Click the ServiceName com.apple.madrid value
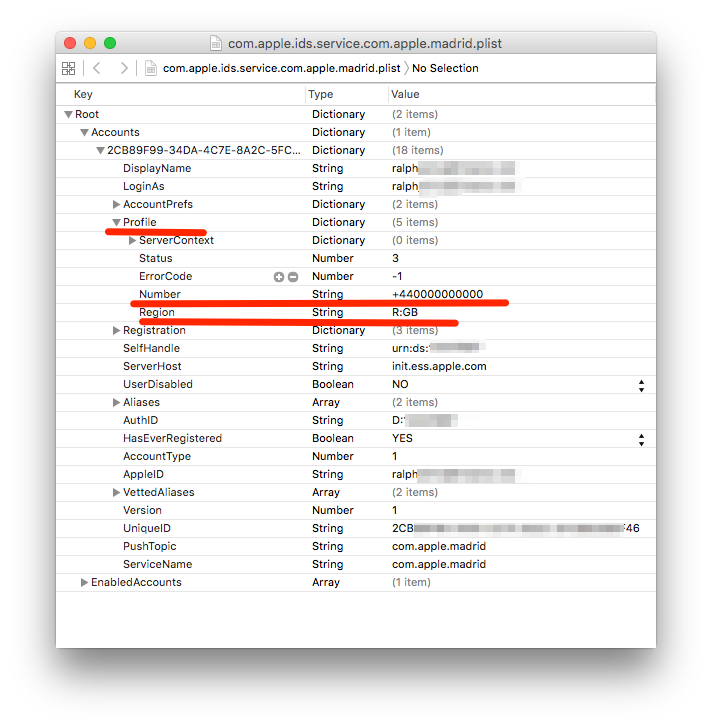 coord(439,565)
